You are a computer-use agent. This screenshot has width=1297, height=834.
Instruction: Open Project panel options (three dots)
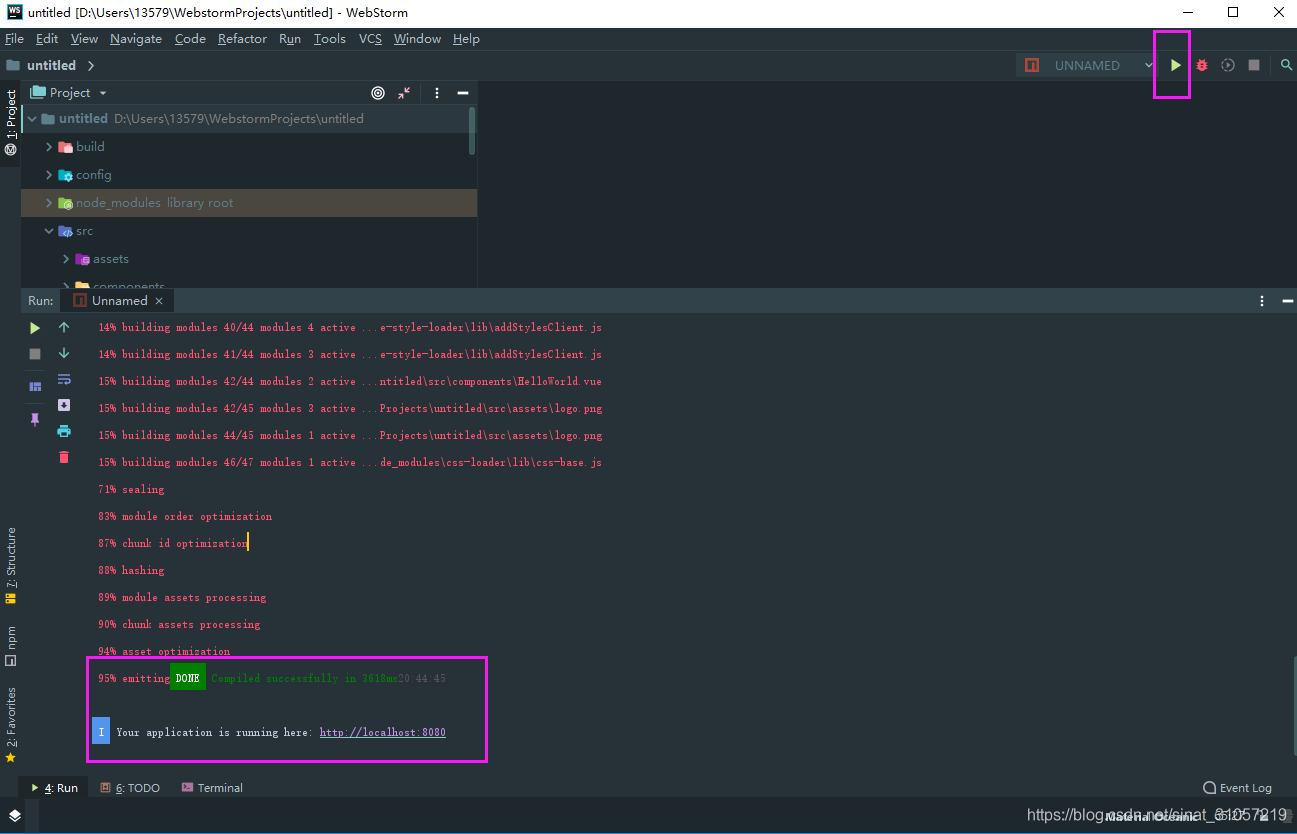point(437,92)
